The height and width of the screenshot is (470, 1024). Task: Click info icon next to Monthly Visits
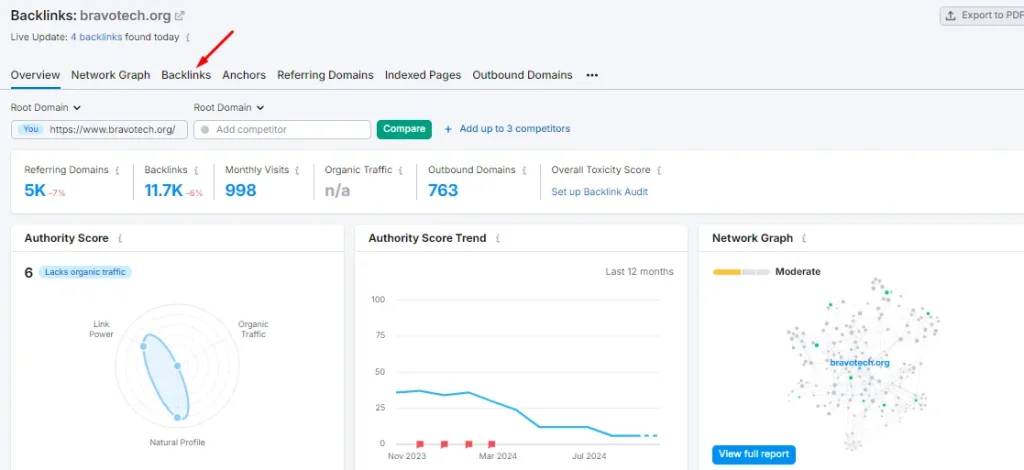coord(297,170)
